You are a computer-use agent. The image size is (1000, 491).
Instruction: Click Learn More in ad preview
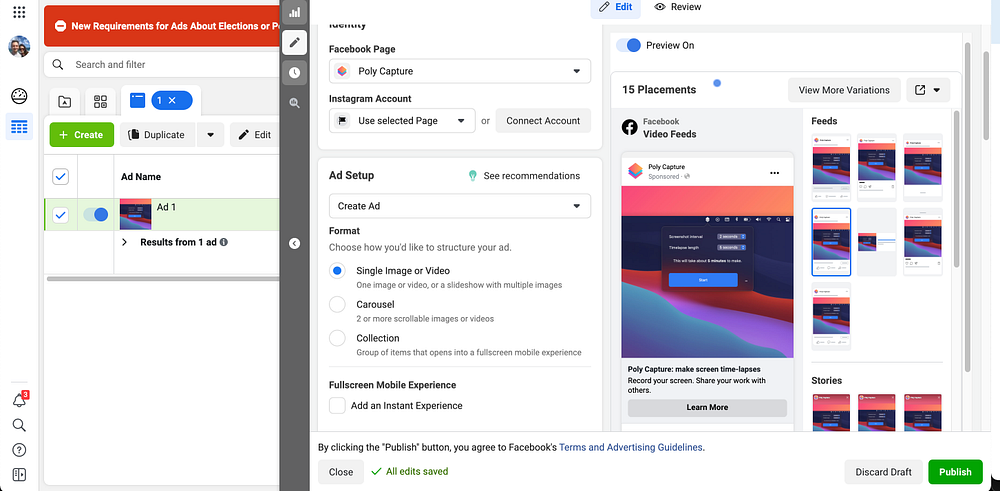(x=707, y=407)
